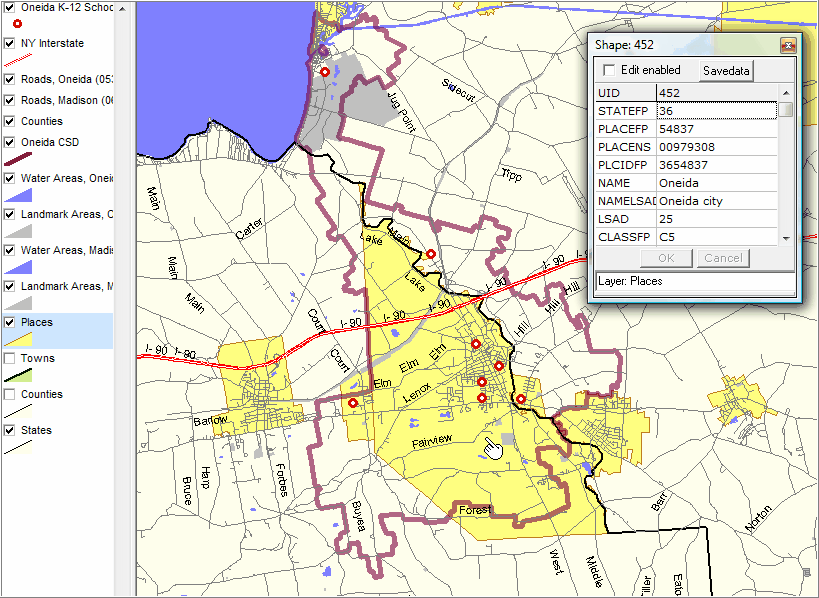Uncheck the Places layer checkbox
Image resolution: width=819 pixels, height=598 pixels.
pyautogui.click(x=10, y=322)
